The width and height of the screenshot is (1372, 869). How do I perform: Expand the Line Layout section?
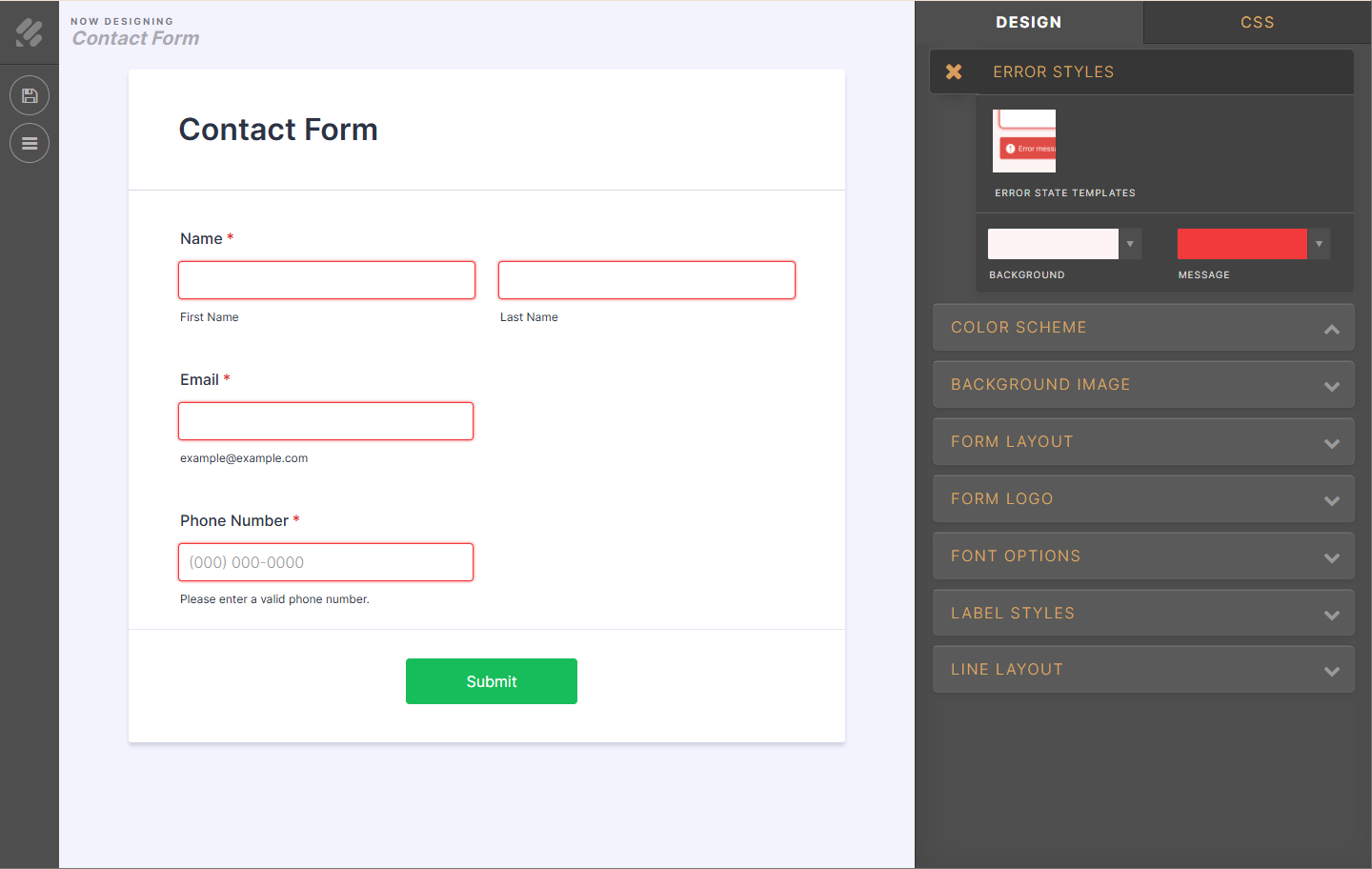pyautogui.click(x=1331, y=671)
